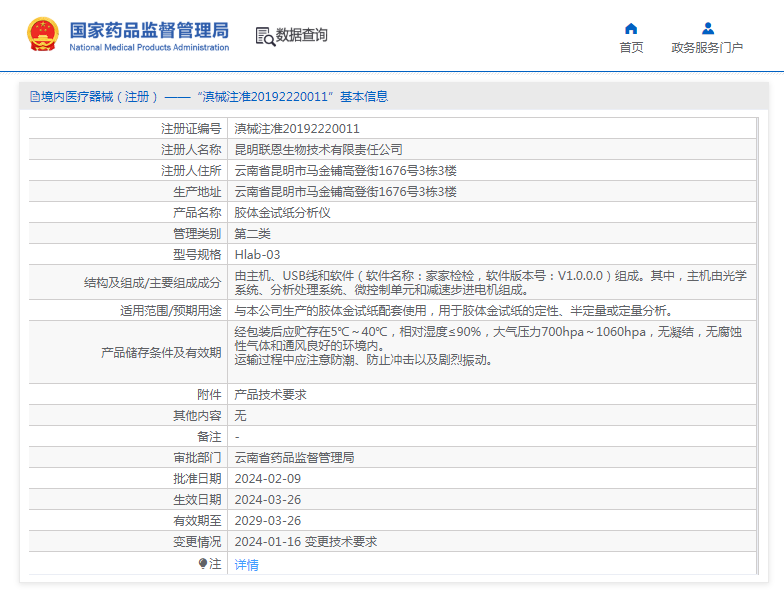The width and height of the screenshot is (784, 594).
Task: Click the 结构及组成/主要组成成分 row label
Action: point(152,283)
